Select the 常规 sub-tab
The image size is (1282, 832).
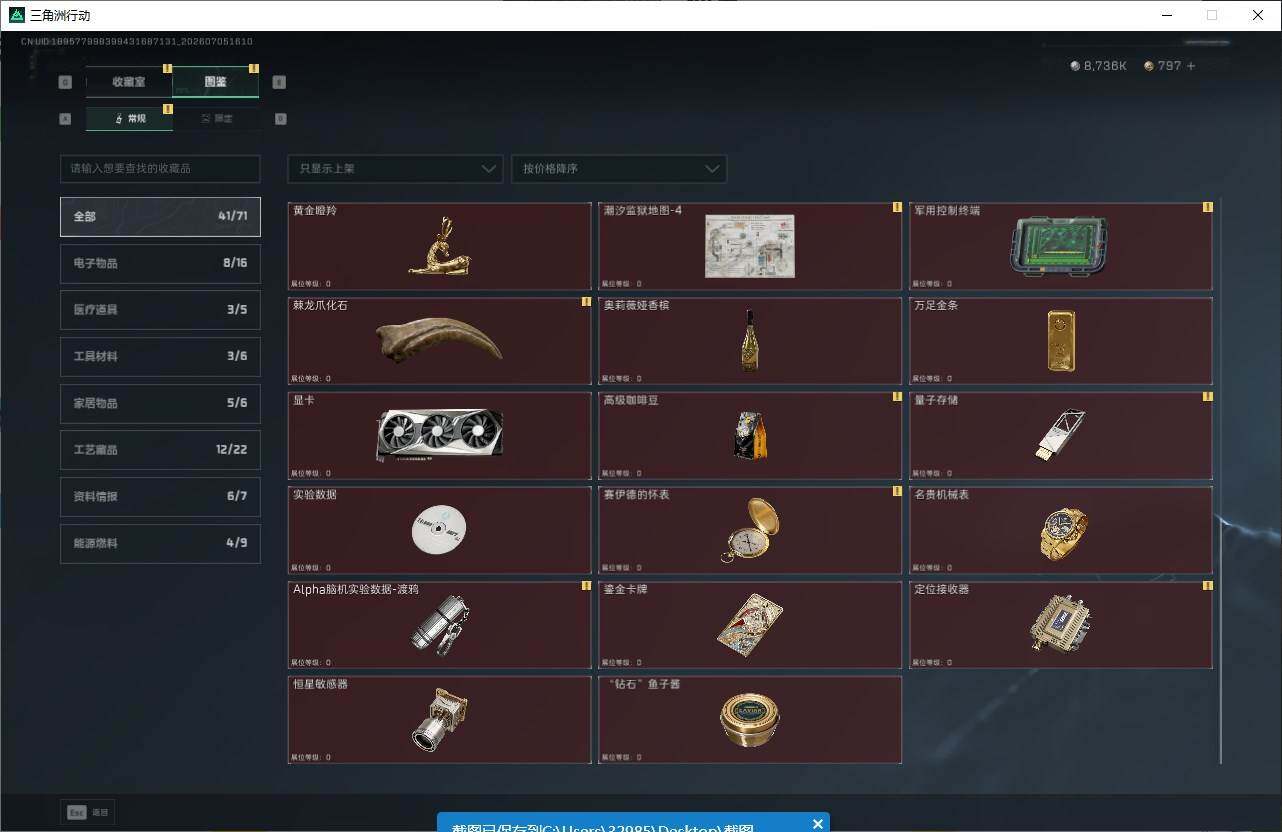coord(129,118)
